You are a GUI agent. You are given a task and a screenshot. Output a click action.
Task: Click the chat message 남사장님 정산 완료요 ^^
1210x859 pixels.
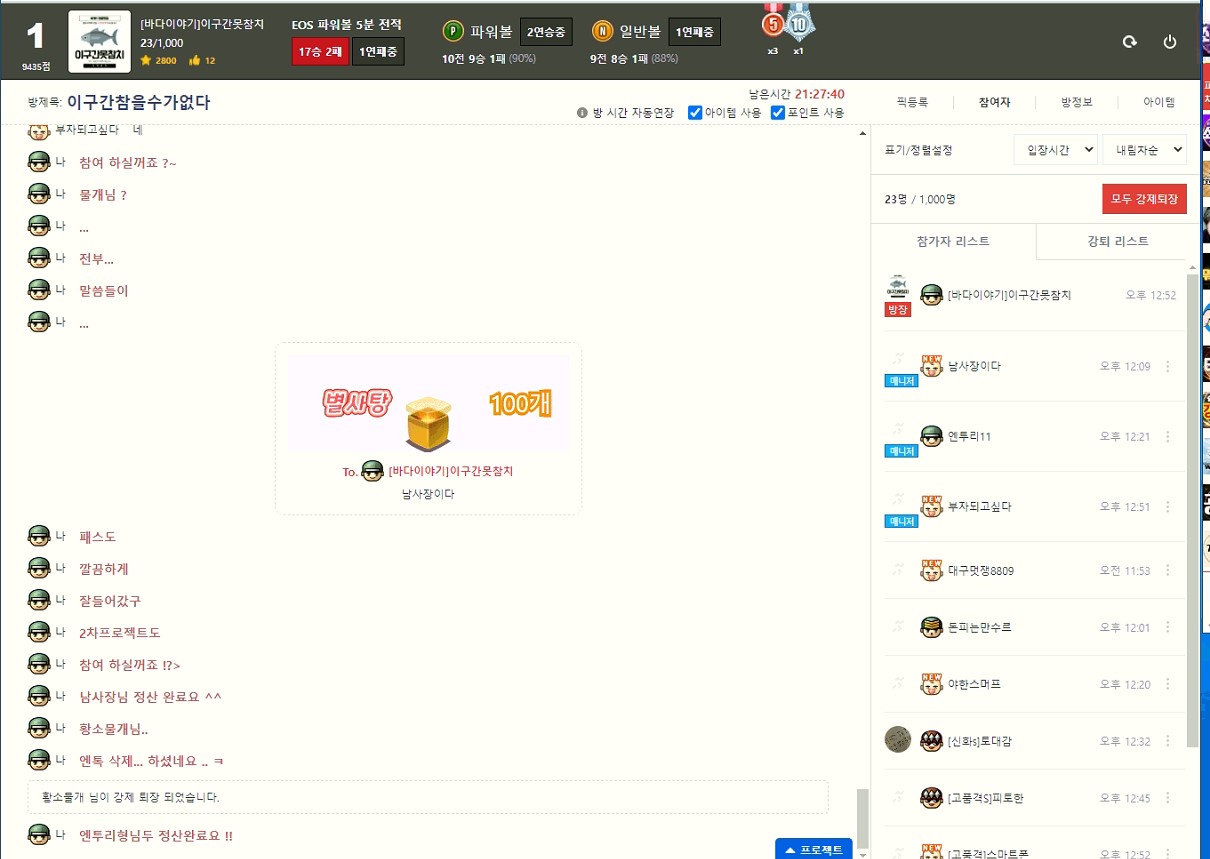(x=151, y=697)
